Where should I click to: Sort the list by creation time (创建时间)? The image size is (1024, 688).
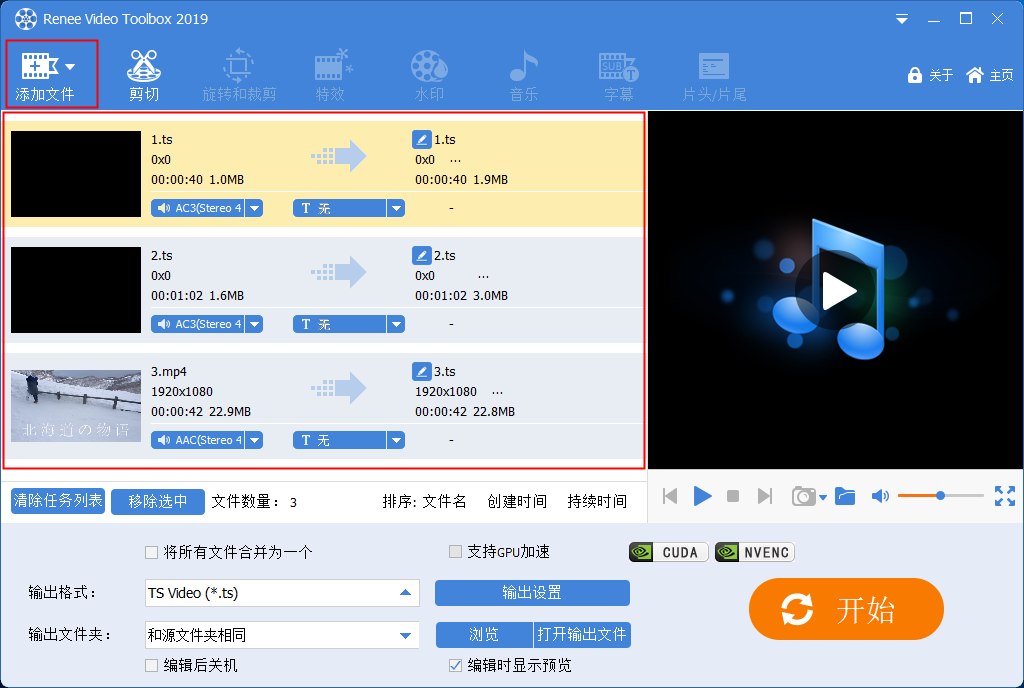(x=517, y=502)
